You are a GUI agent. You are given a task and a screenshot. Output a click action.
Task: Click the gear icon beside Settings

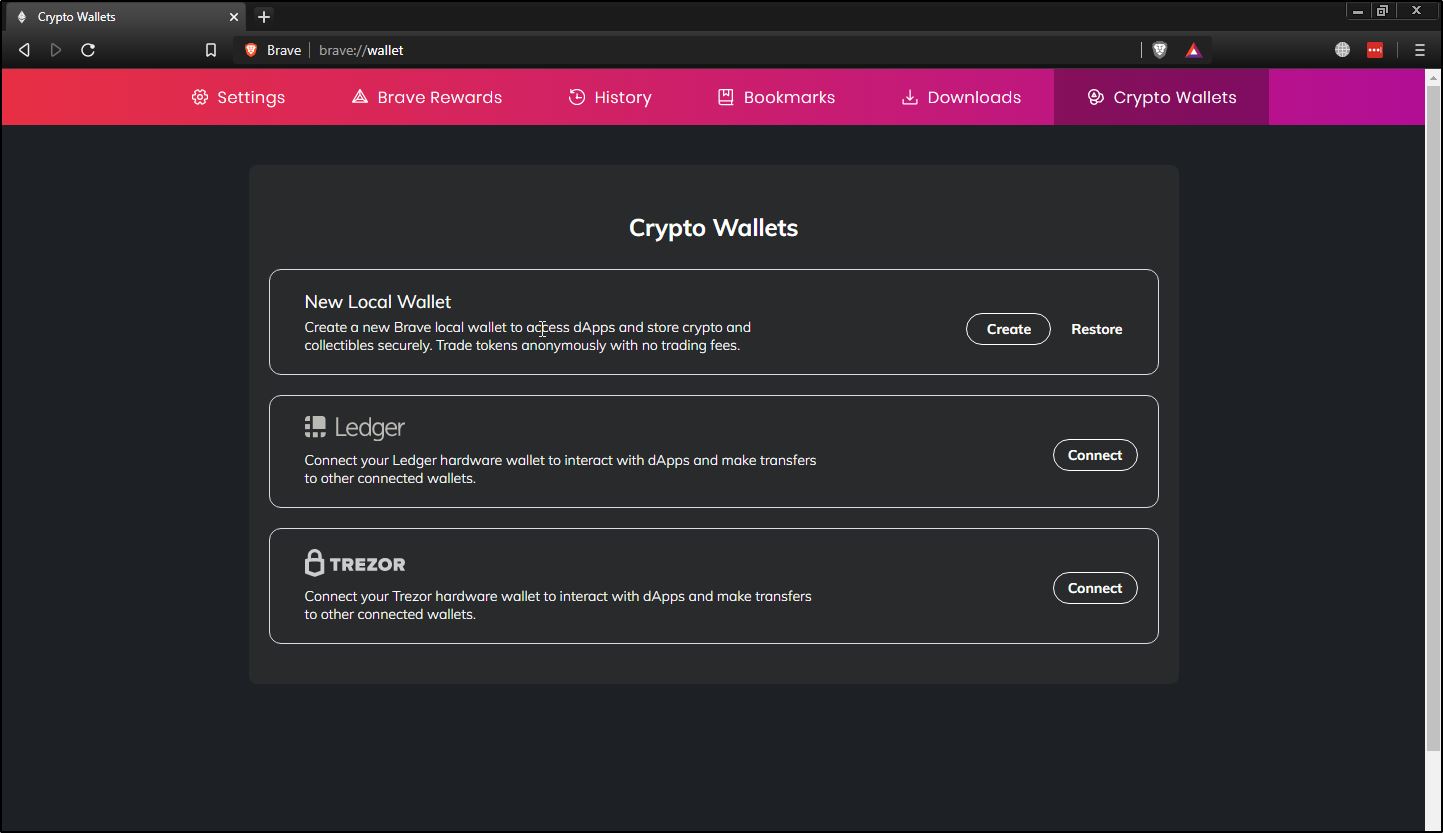tap(196, 96)
